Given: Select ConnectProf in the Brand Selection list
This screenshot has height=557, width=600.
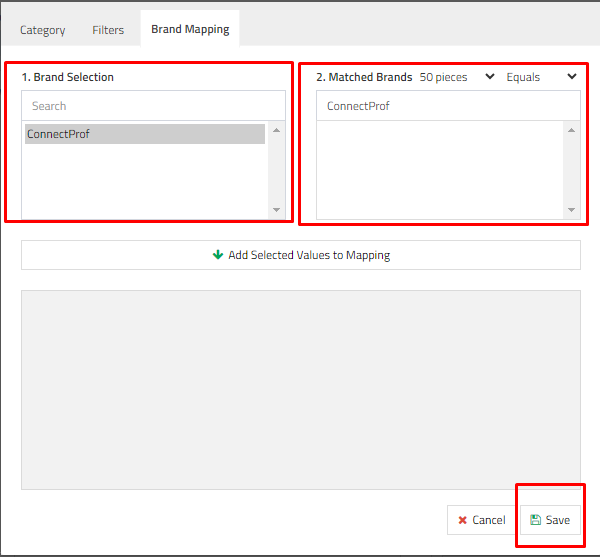Looking at the screenshot, I should (144, 134).
